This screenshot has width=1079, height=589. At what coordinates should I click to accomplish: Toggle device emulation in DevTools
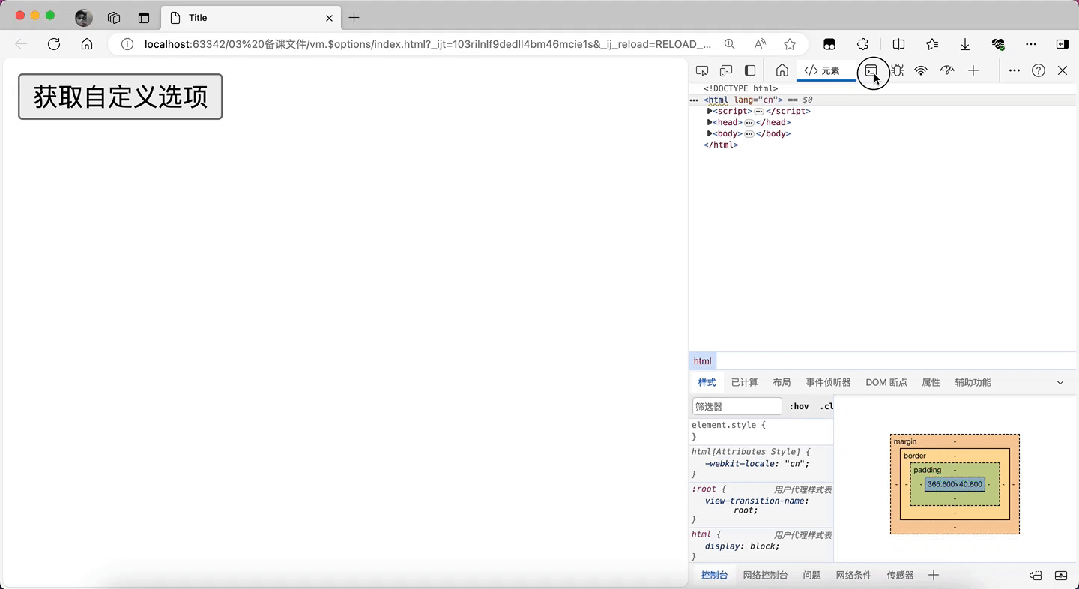[726, 70]
